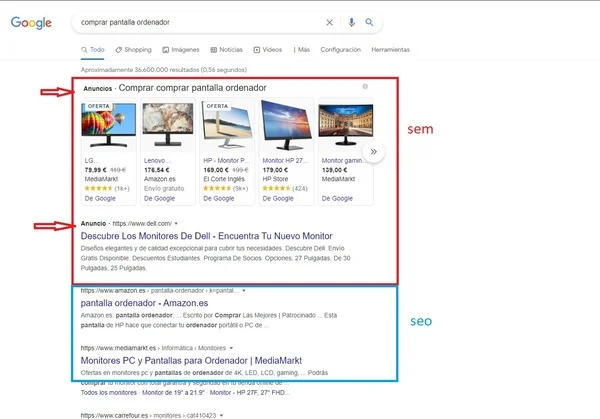Click the HP - Monitor P title link
Screen dimensions: 600x419
227,161
